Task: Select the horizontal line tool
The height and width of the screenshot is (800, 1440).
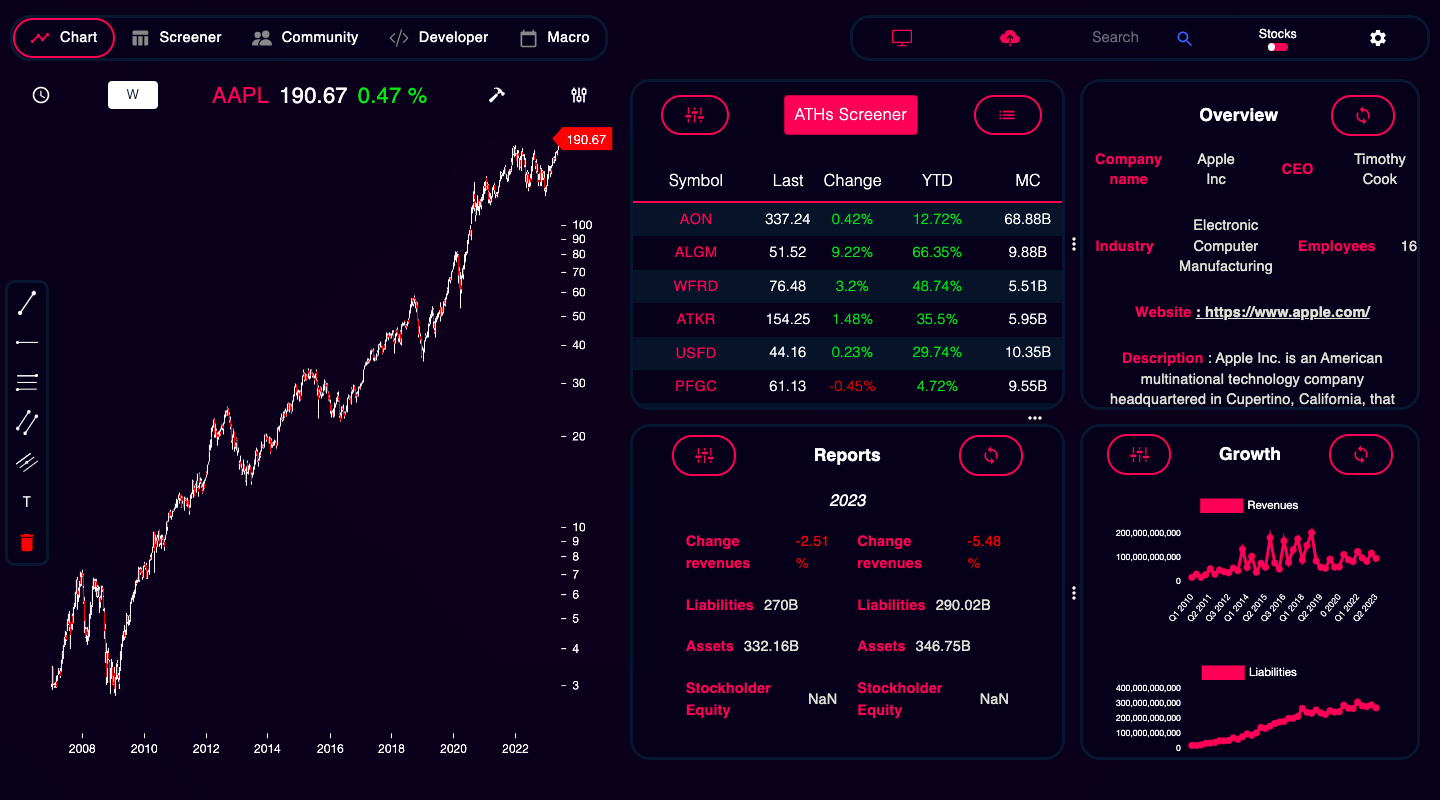Action: tap(27, 342)
